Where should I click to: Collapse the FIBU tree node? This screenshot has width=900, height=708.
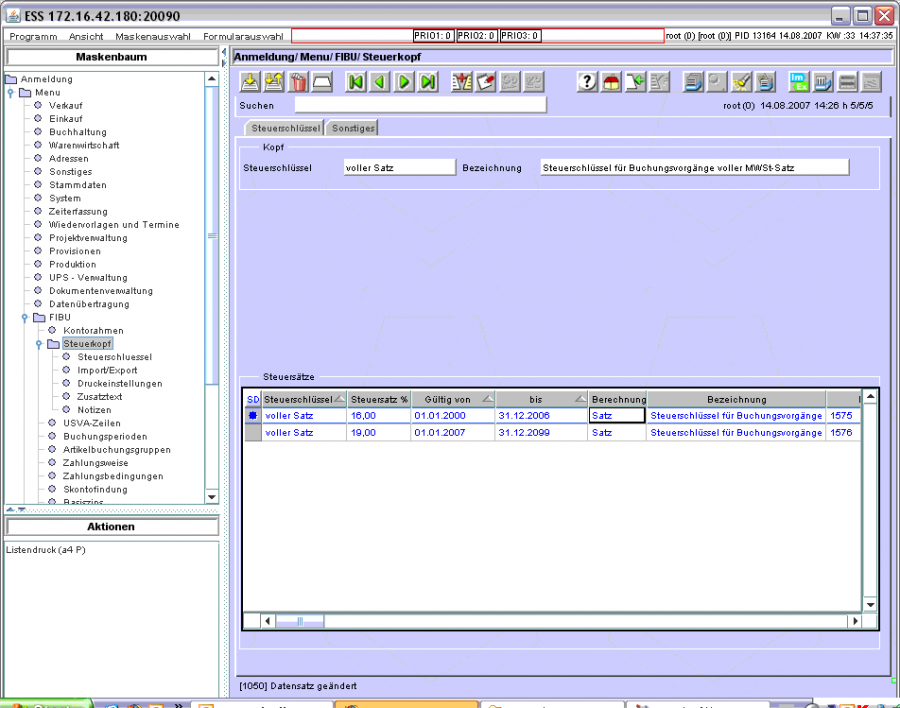pos(25,317)
